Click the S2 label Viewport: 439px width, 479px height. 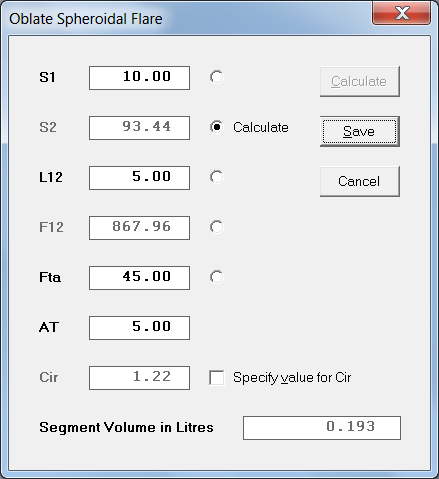coord(48,127)
